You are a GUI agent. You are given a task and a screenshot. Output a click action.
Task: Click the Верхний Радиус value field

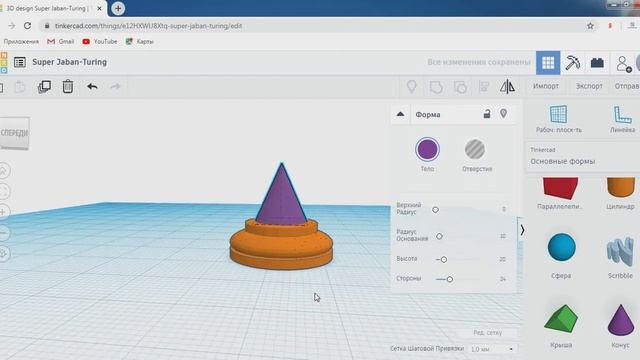[x=504, y=209]
